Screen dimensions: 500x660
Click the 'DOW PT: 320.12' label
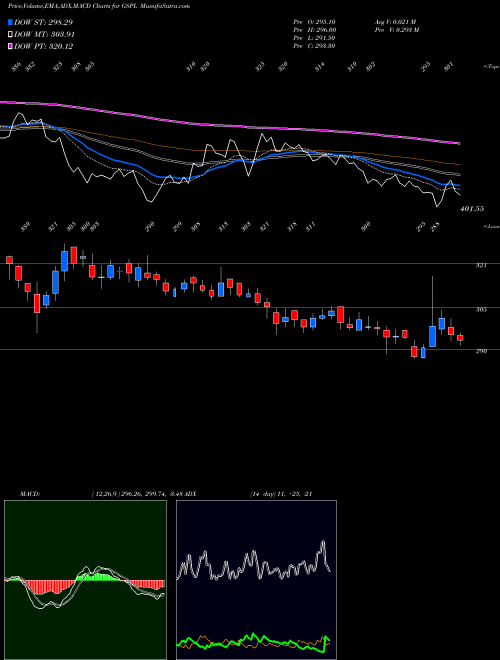click(x=44, y=46)
